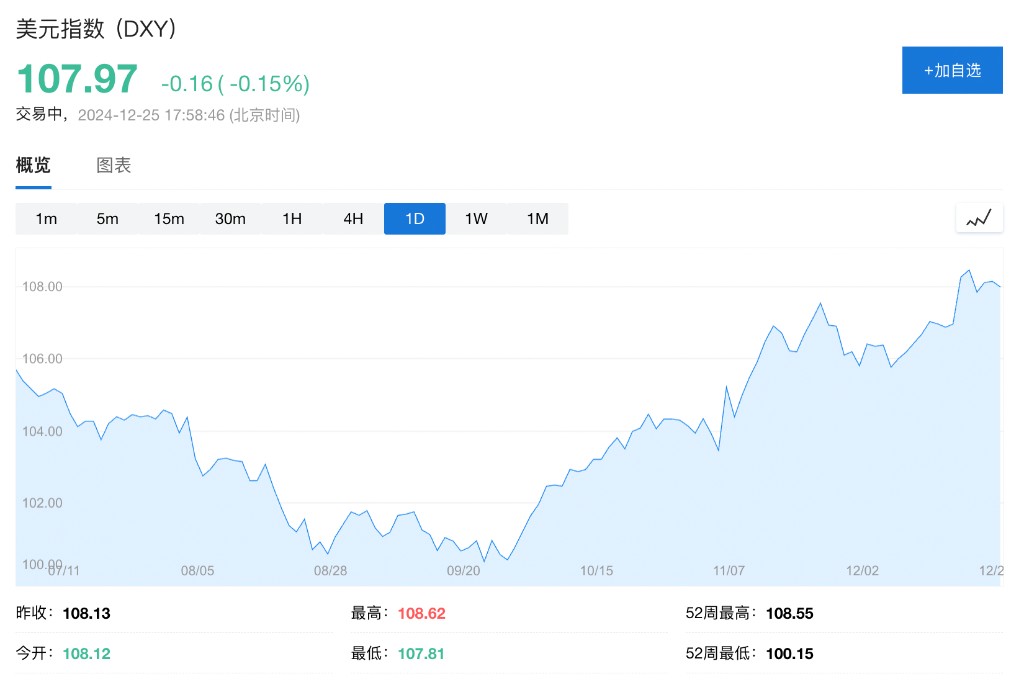
Task: Open the chart type line icon
Action: (979, 218)
